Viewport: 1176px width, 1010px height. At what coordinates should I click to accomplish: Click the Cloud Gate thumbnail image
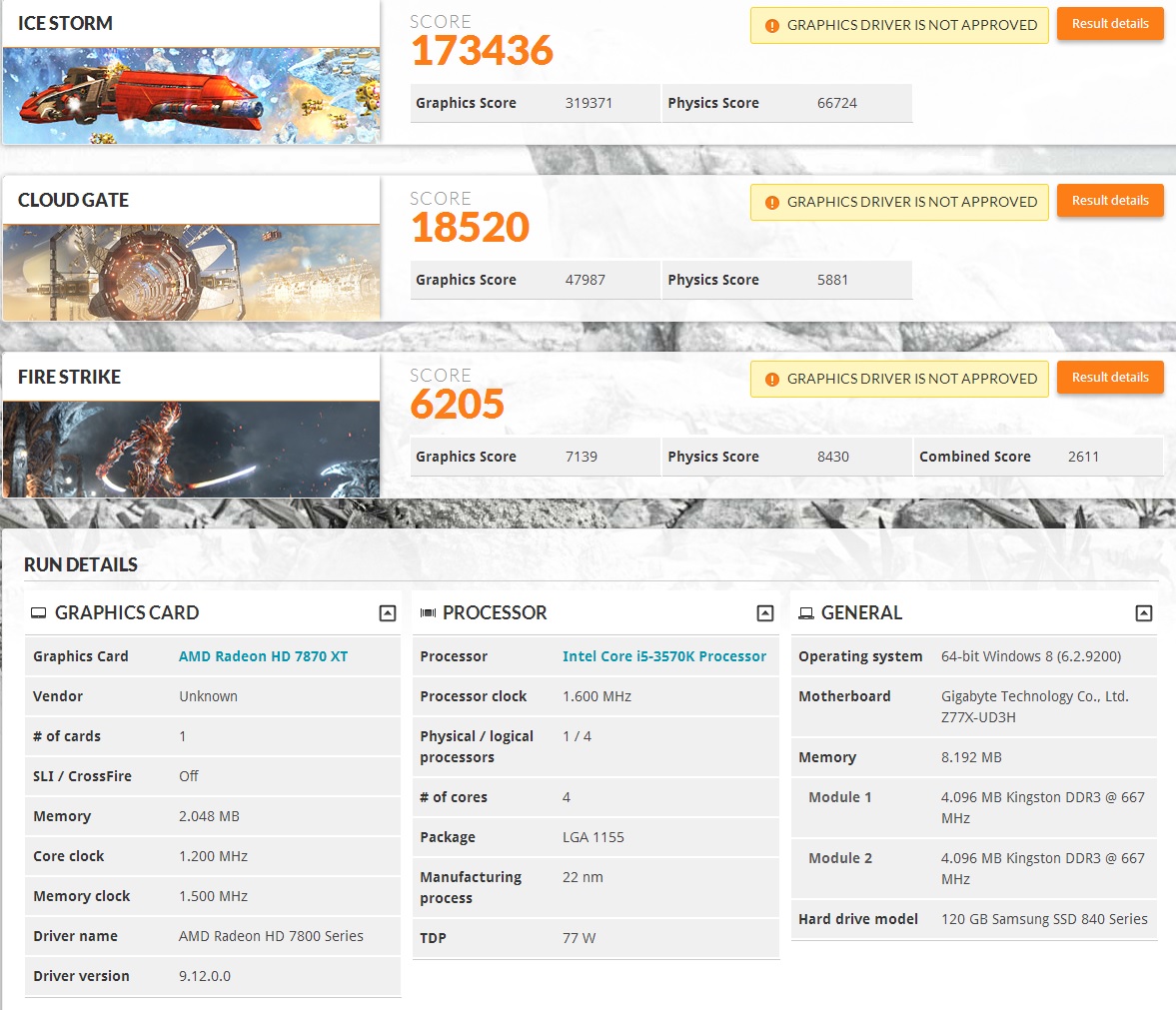191,273
